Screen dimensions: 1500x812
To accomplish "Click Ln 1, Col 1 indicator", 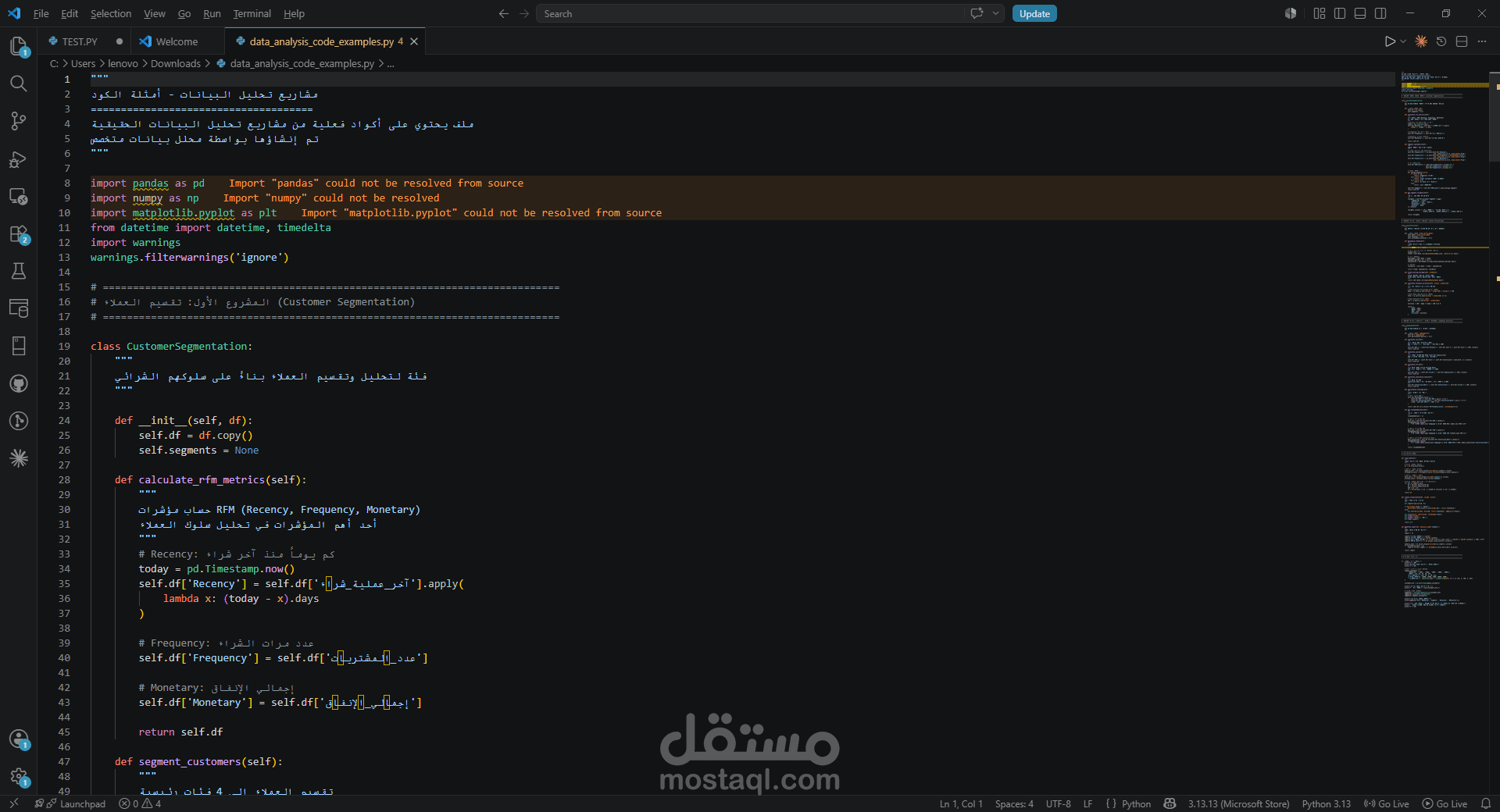I will pyautogui.click(x=961, y=803).
